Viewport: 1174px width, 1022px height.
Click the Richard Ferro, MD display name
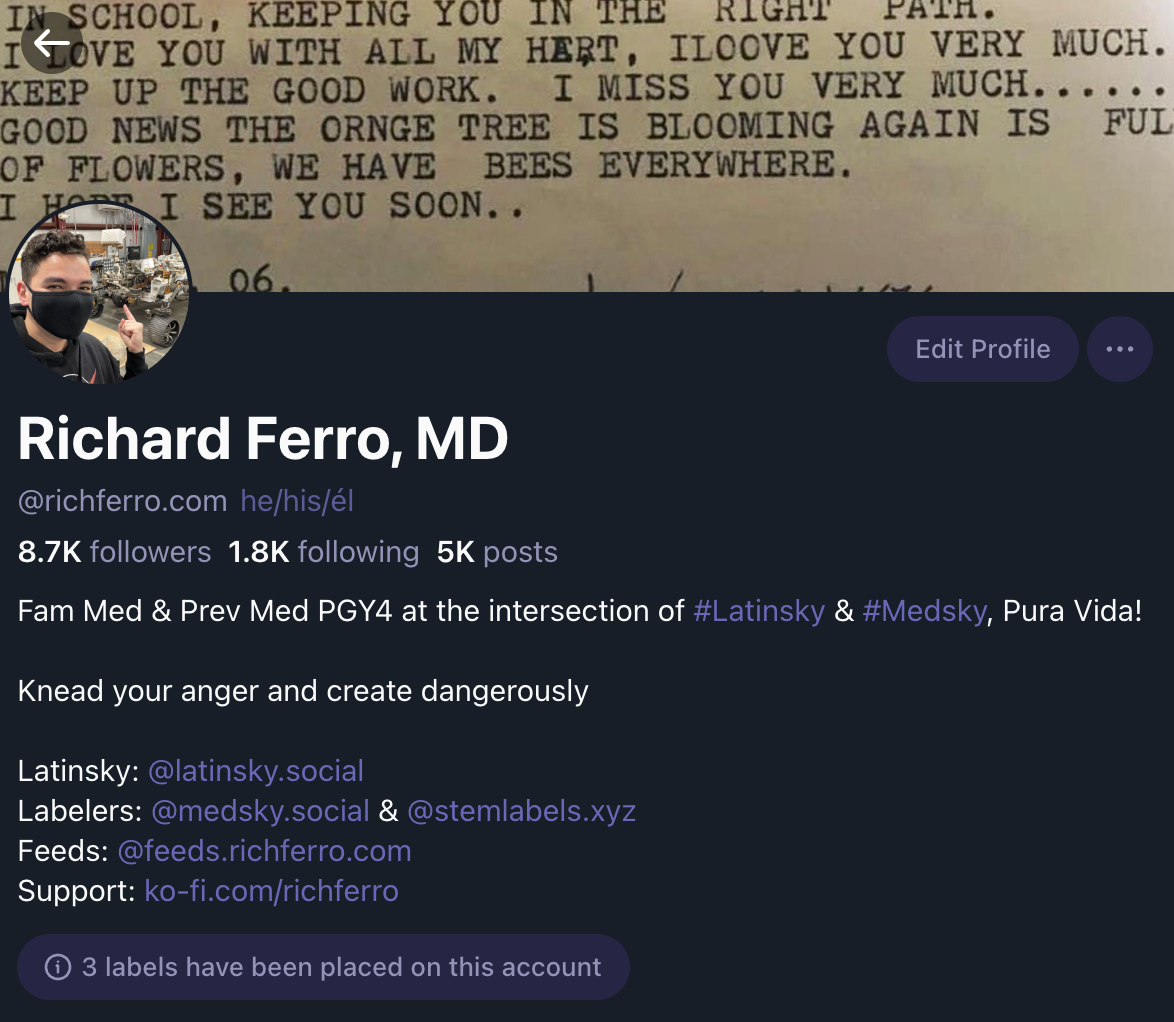pos(263,438)
